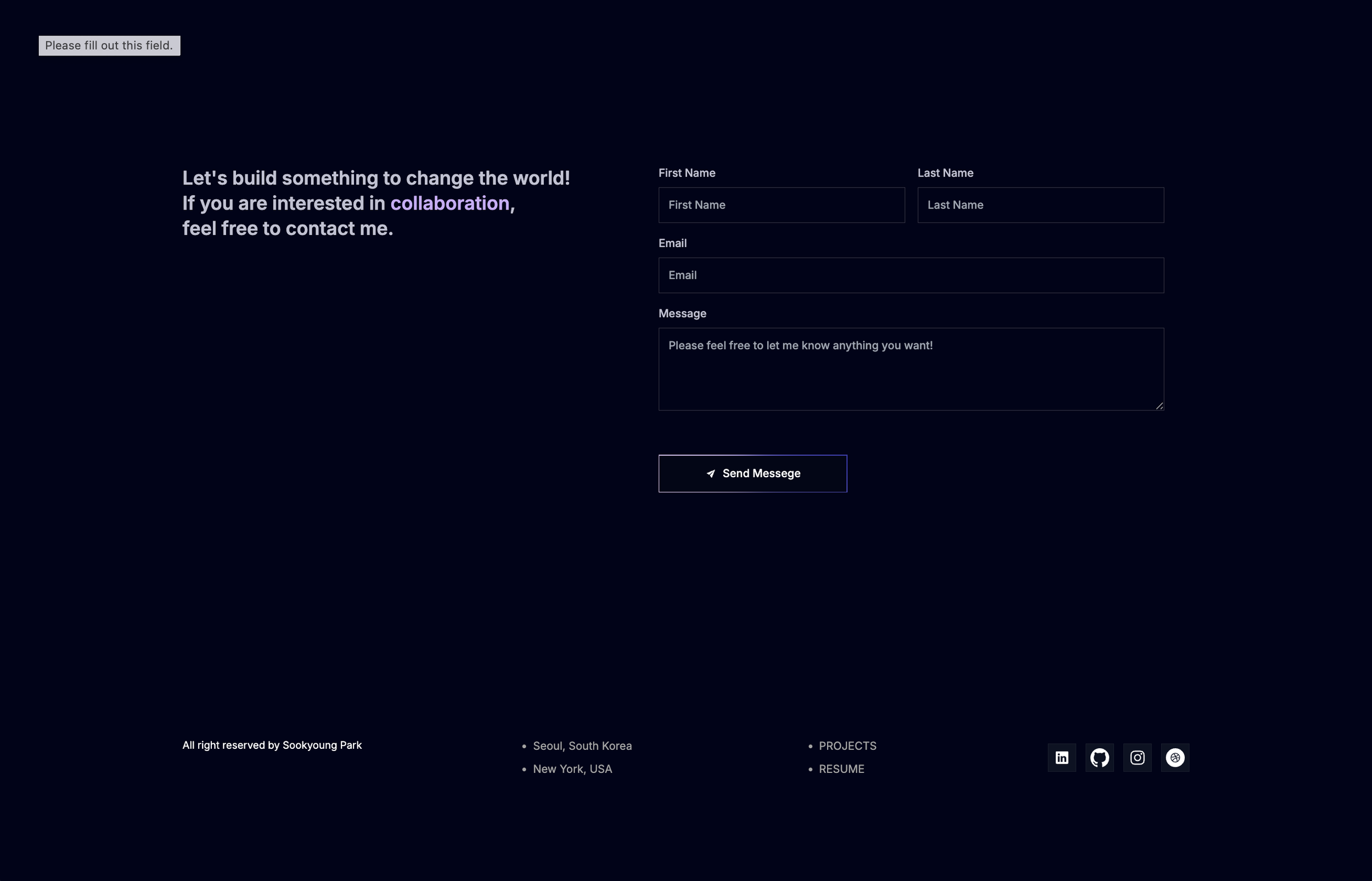Open the LinkedIn profile icon
This screenshot has width=1372, height=881.
coord(1061,758)
